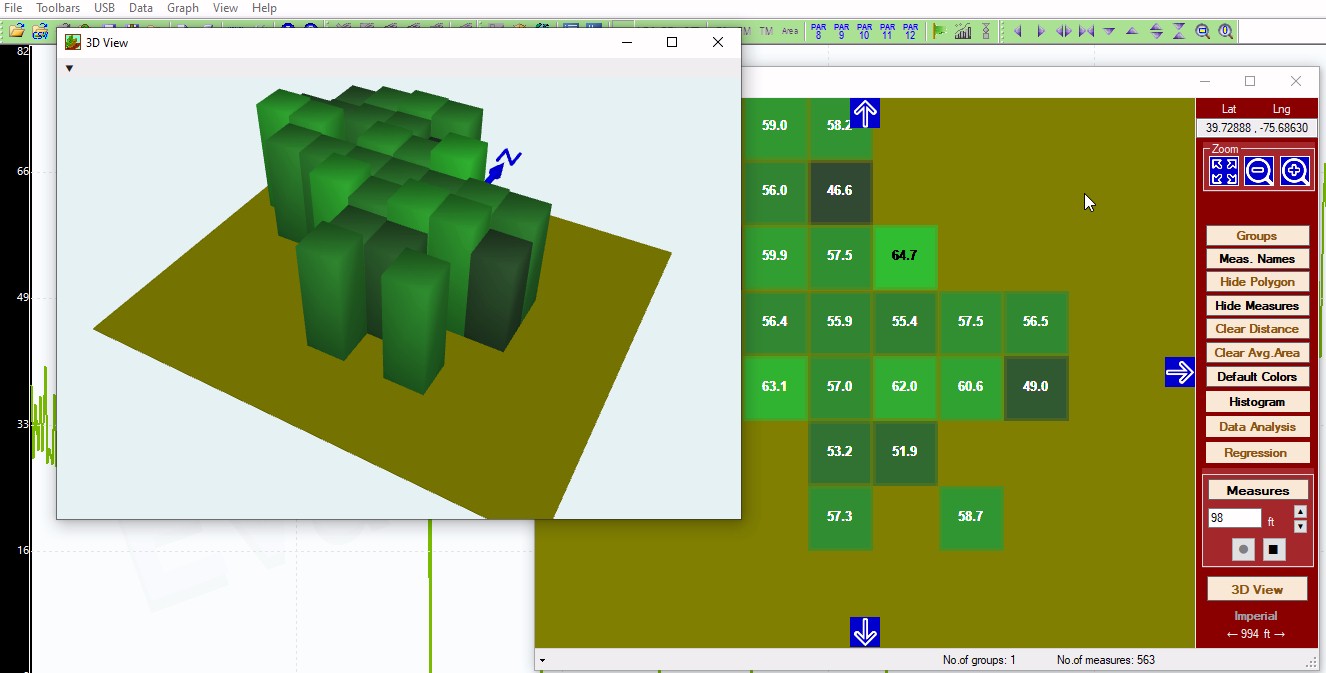Click the green flag toolbar icon
The width and height of the screenshot is (1326, 673).
(938, 31)
